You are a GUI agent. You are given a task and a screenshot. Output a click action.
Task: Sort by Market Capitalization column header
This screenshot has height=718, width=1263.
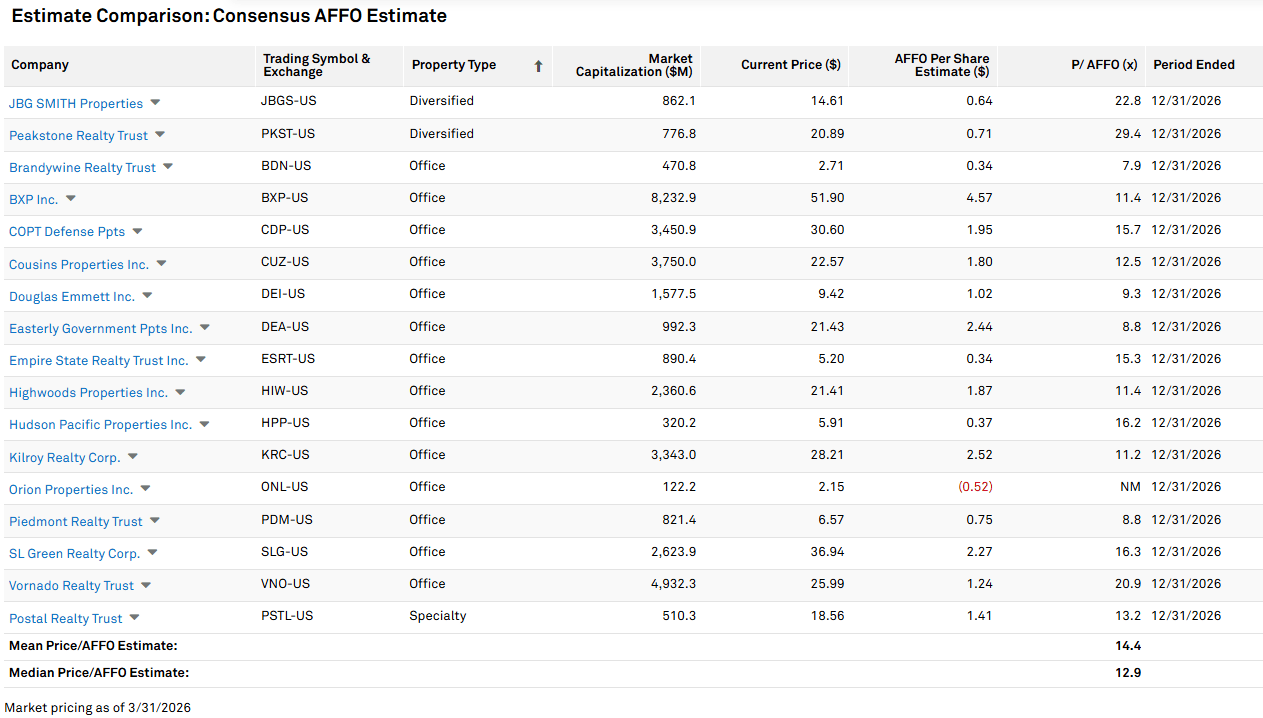point(633,65)
